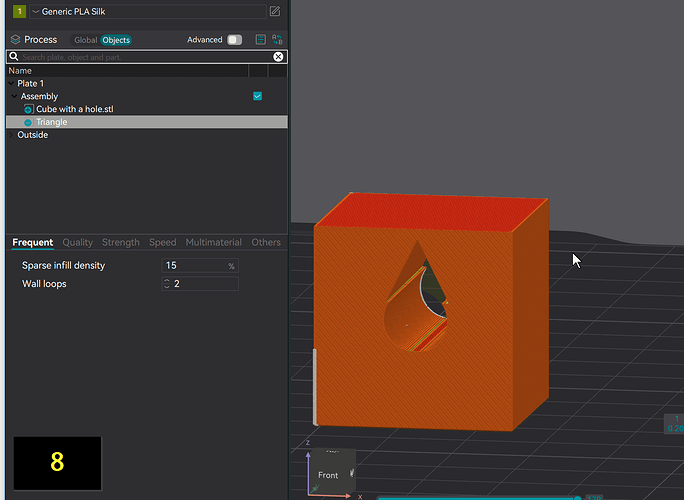Viewport: 684px width, 500px height.
Task: Click the compare presets icon
Action: (277, 40)
